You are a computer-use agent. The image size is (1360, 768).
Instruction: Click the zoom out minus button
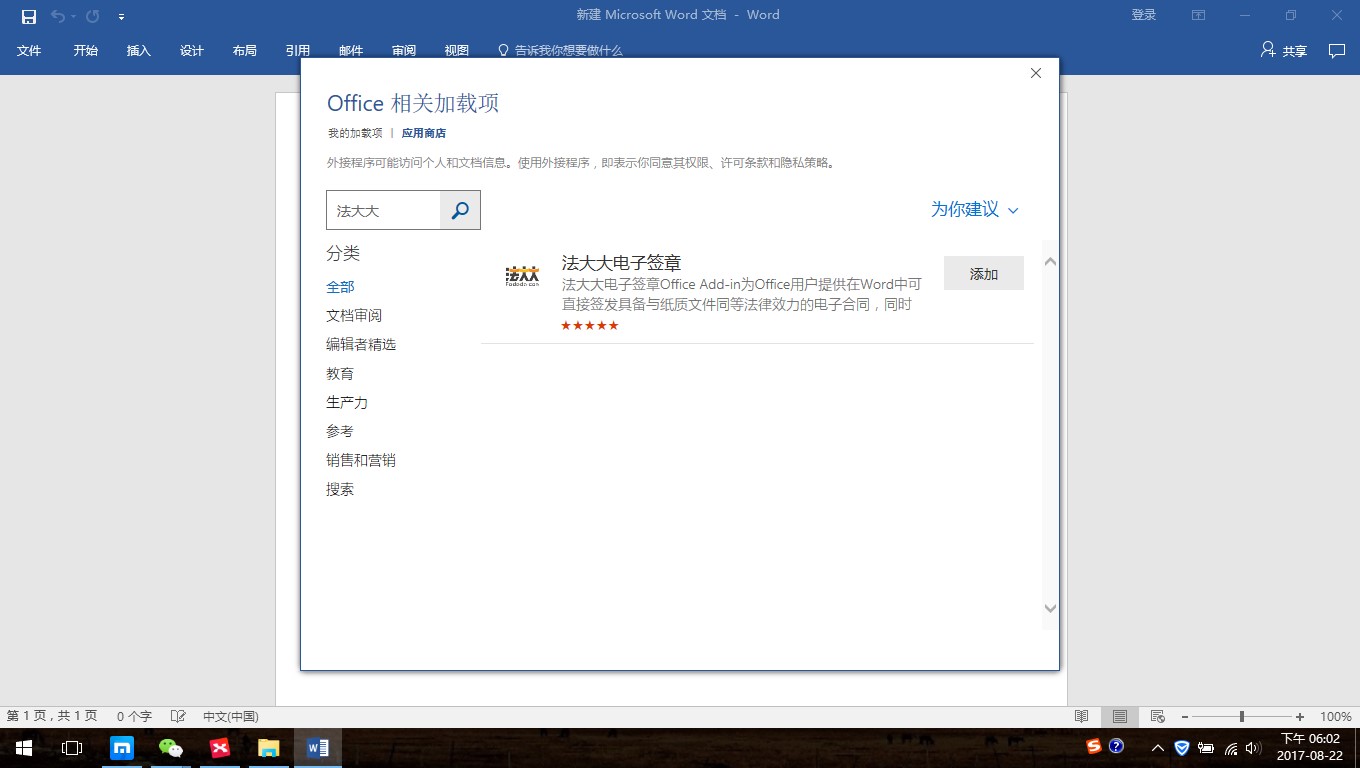(x=1184, y=717)
